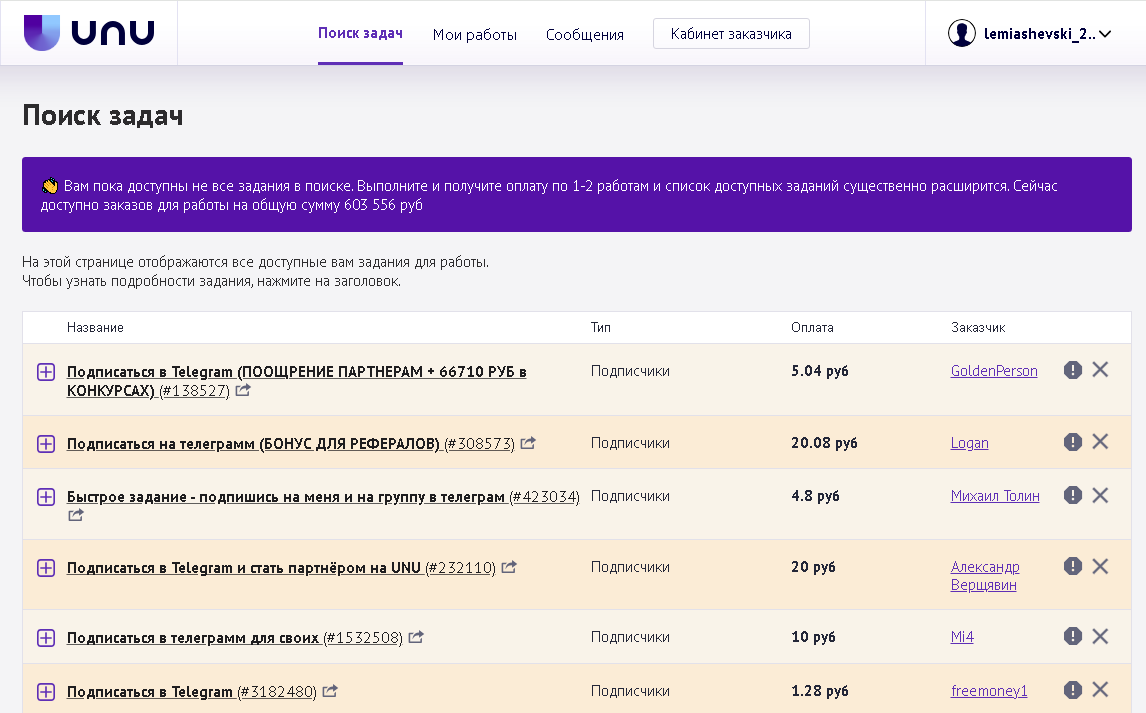1146x713 pixels.
Task: Open Кабинет заказчика button
Action: pyautogui.click(x=731, y=34)
